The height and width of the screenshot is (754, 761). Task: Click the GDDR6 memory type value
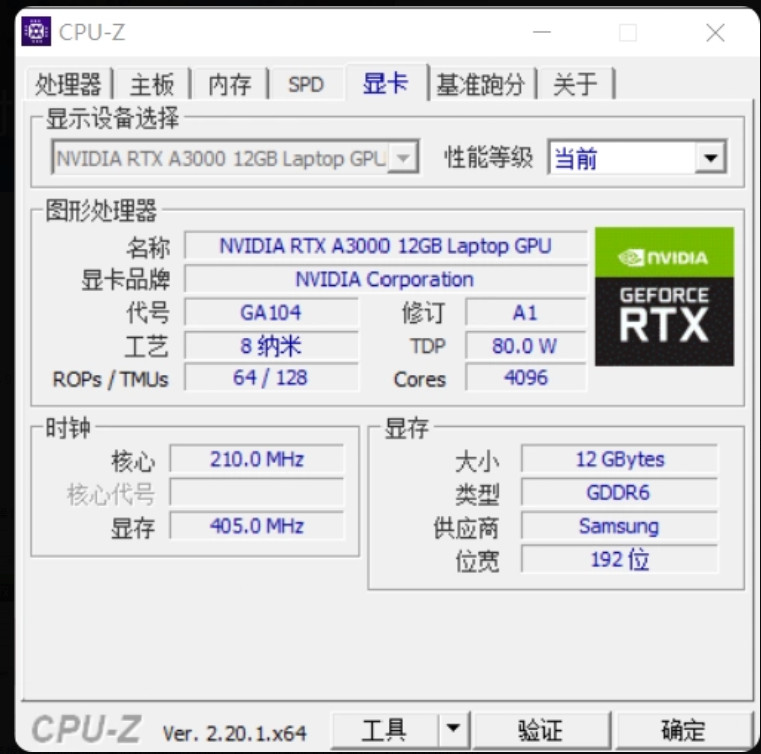pyautogui.click(x=619, y=492)
